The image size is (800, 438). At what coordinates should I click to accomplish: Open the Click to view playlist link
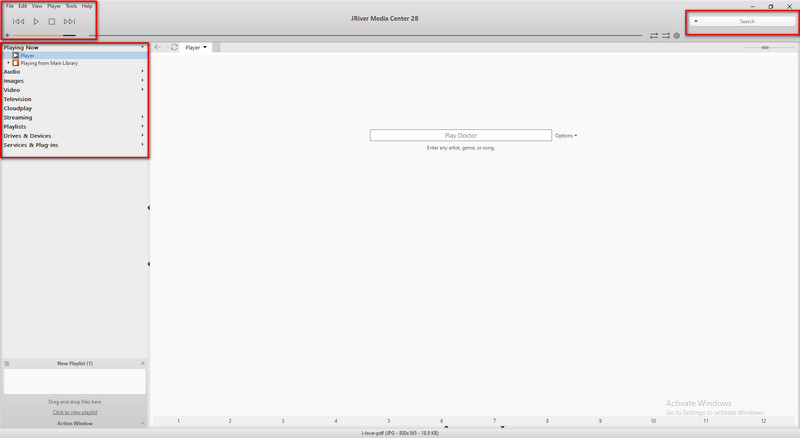coord(75,412)
